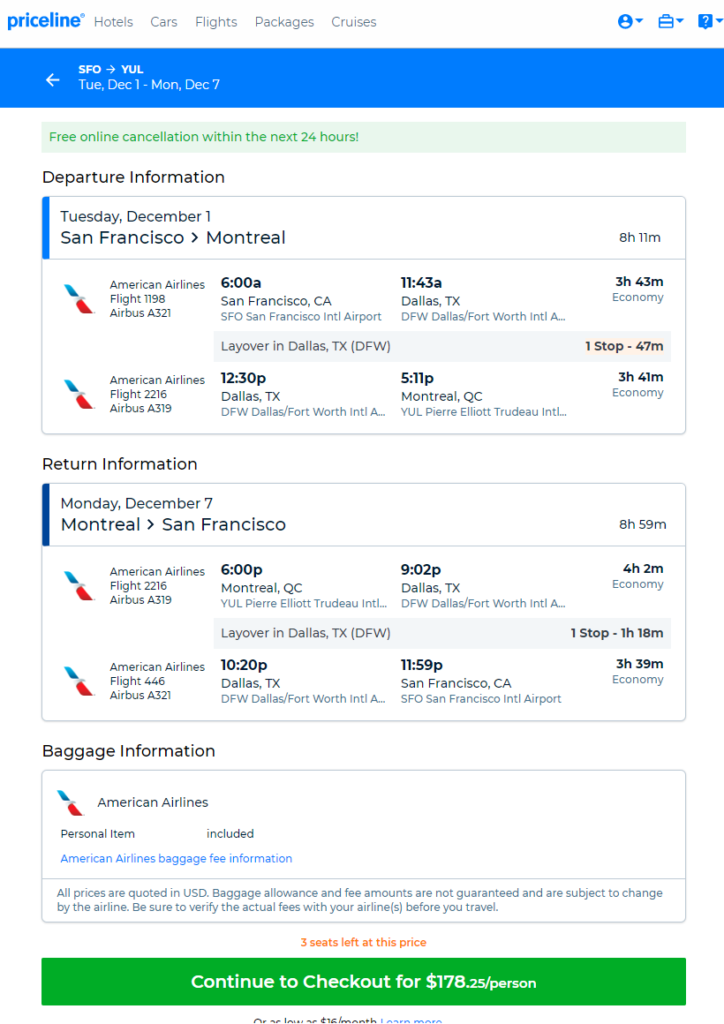This screenshot has width=724, height=1024.
Task: Open the Packages menu item
Action: tap(284, 22)
